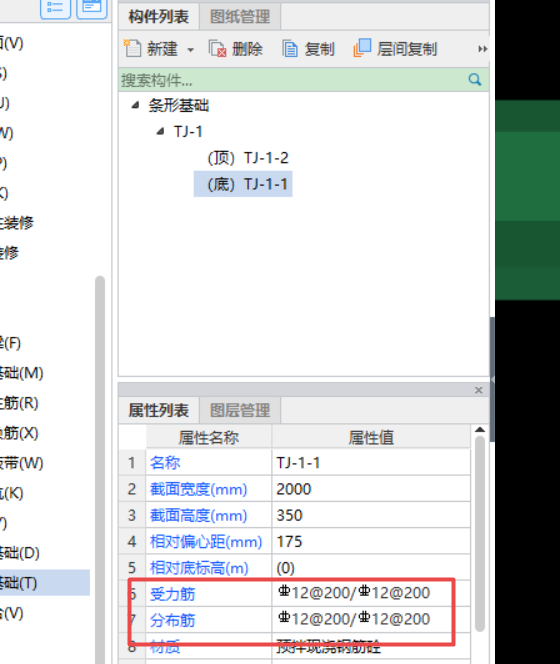Click the 分布筋 property label
Viewport: 560px width, 664px height.
tap(172, 621)
